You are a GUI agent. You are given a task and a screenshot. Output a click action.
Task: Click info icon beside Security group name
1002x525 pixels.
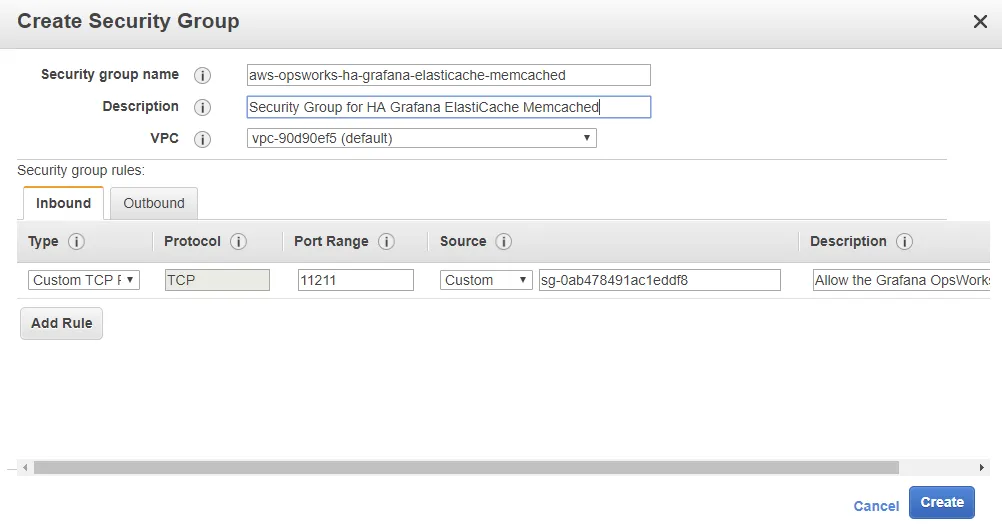coord(203,75)
